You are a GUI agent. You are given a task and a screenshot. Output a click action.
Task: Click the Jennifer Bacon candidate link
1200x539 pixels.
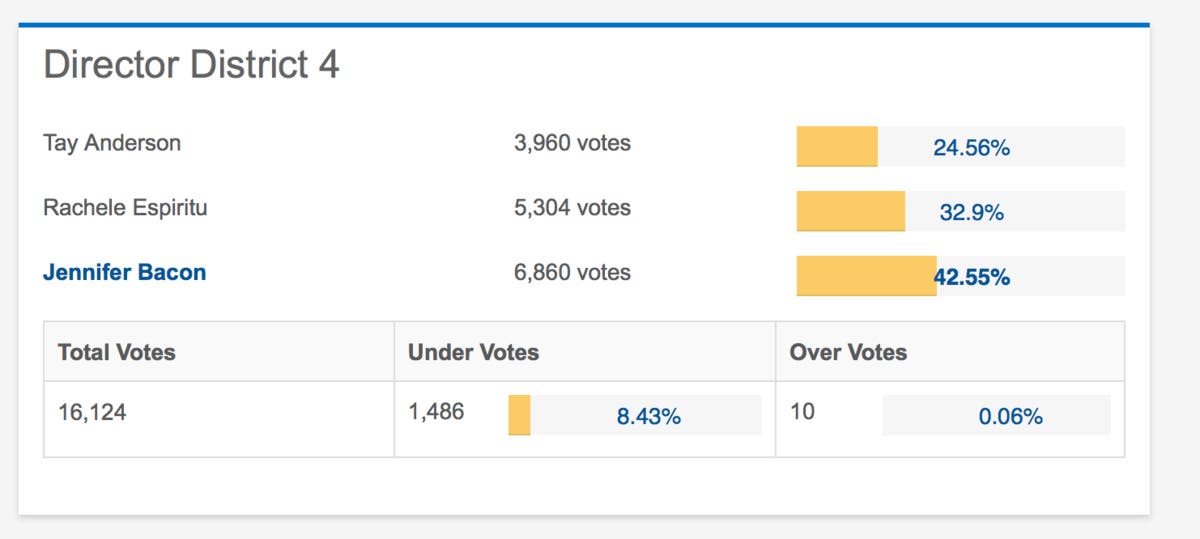[124, 272]
